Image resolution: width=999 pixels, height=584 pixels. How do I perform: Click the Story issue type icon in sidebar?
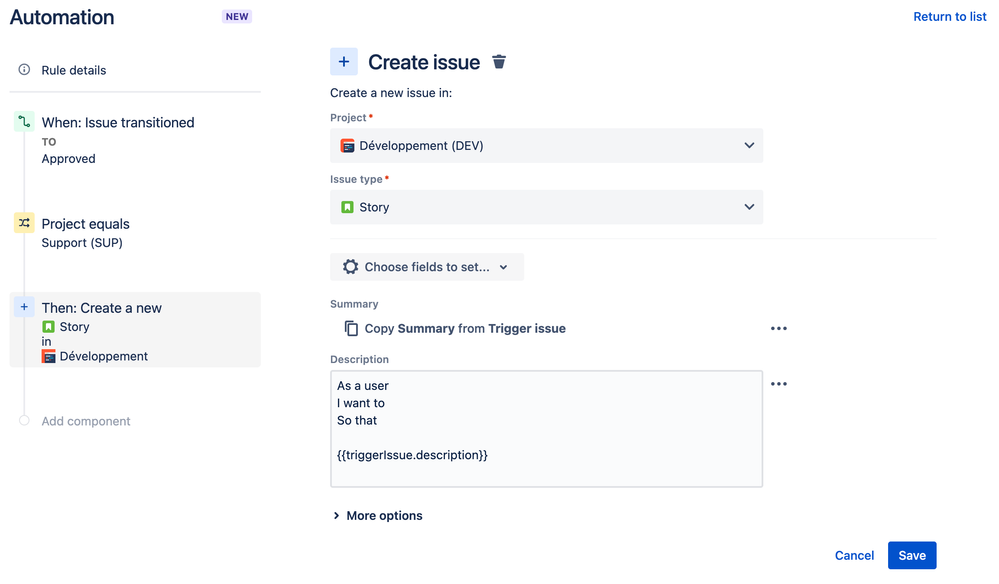(x=49, y=326)
